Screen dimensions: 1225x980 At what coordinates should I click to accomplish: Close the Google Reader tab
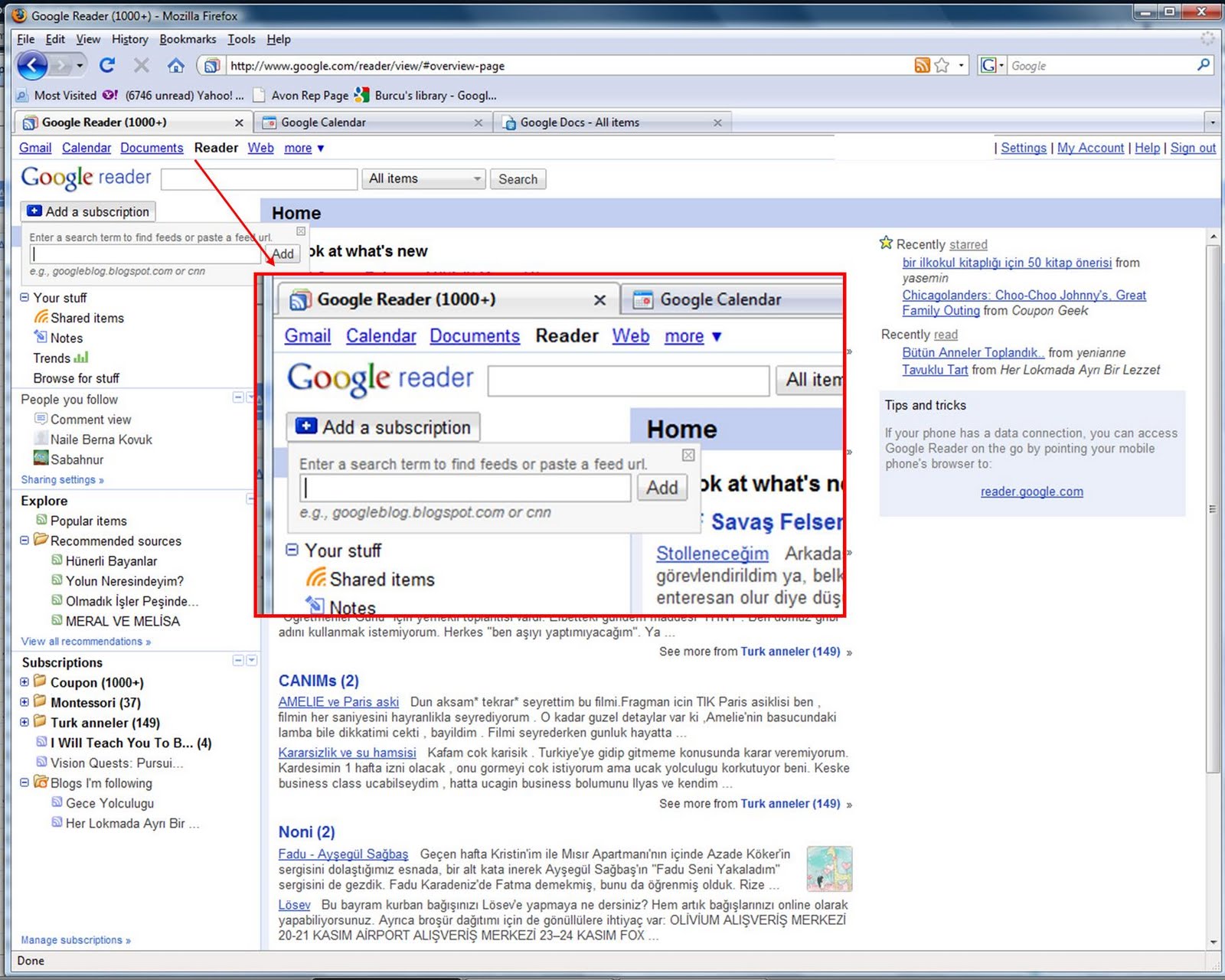pos(239,122)
